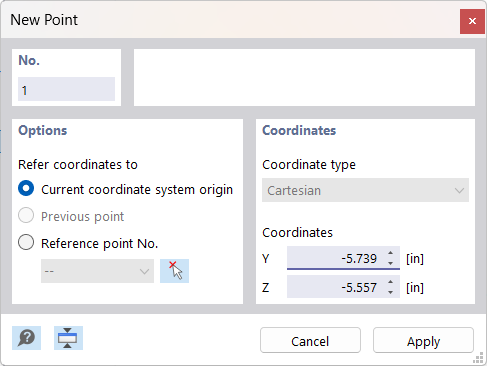Increase the Y coordinate with up arrow
Viewport: 487px width, 366px height.
point(390,253)
